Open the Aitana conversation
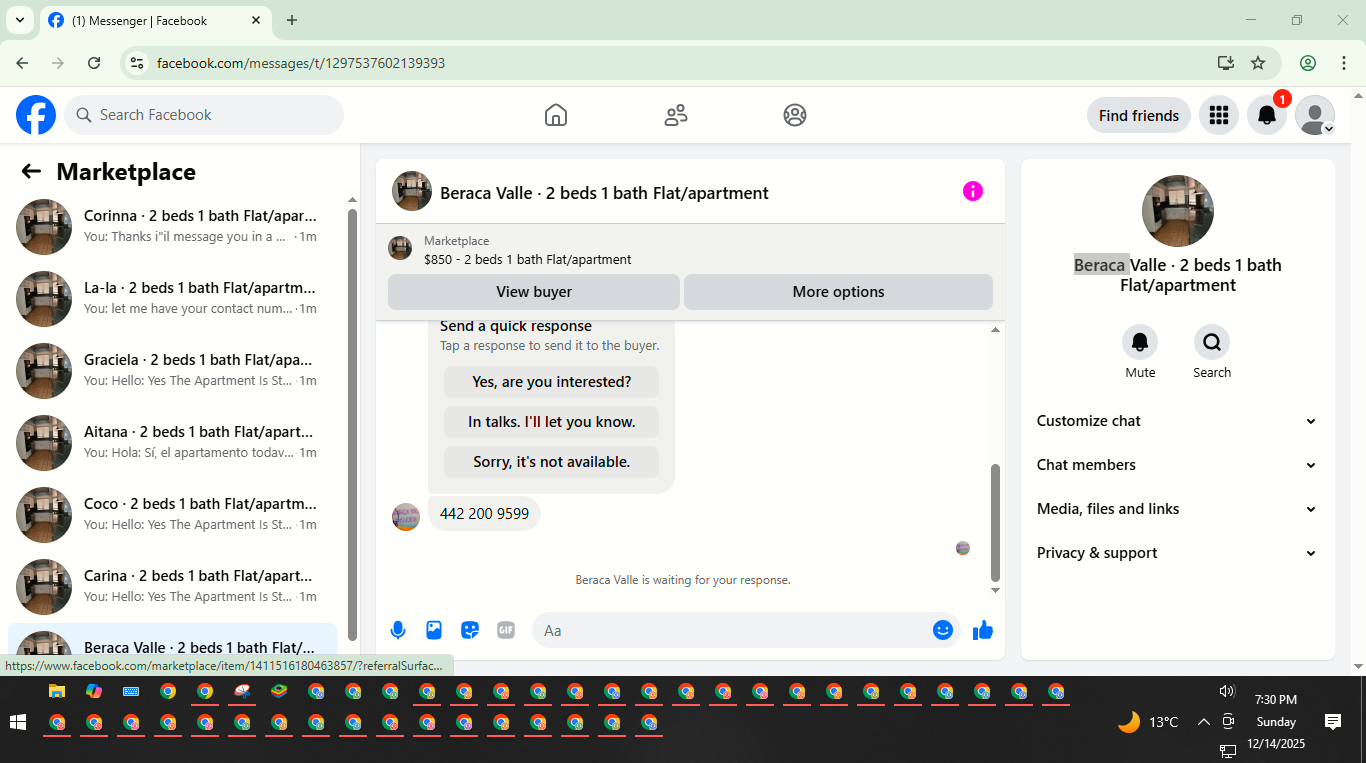Image resolution: width=1366 pixels, height=763 pixels. point(172,443)
